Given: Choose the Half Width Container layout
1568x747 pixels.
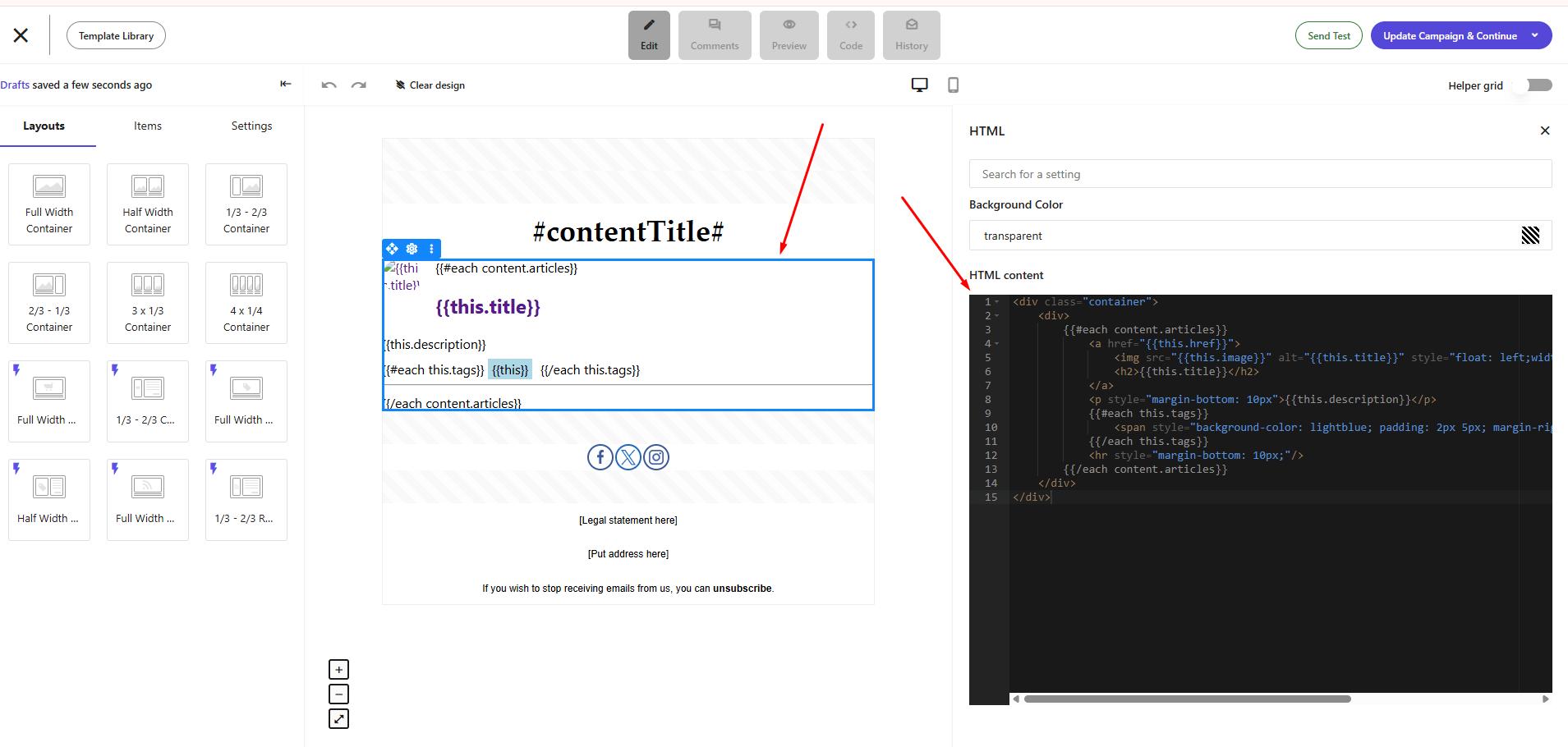Looking at the screenshot, I should click(148, 204).
